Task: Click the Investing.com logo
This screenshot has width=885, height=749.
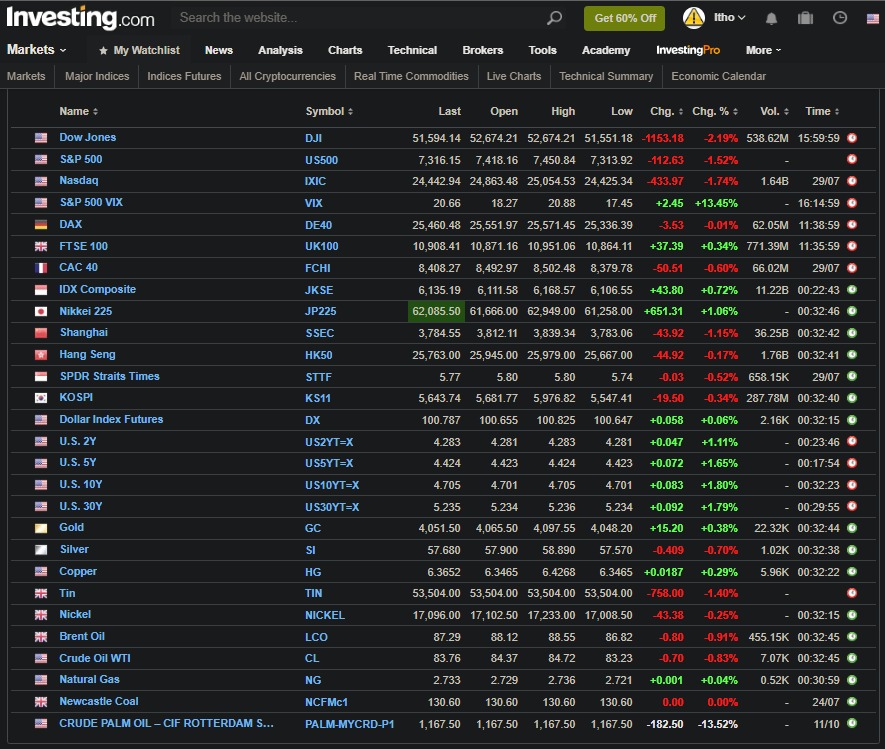Action: coord(80,18)
